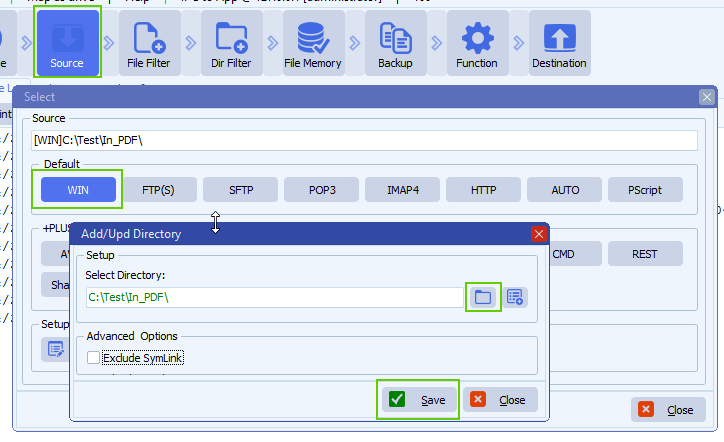
Task: Click the X in the Select title bar
Action: coord(706,97)
